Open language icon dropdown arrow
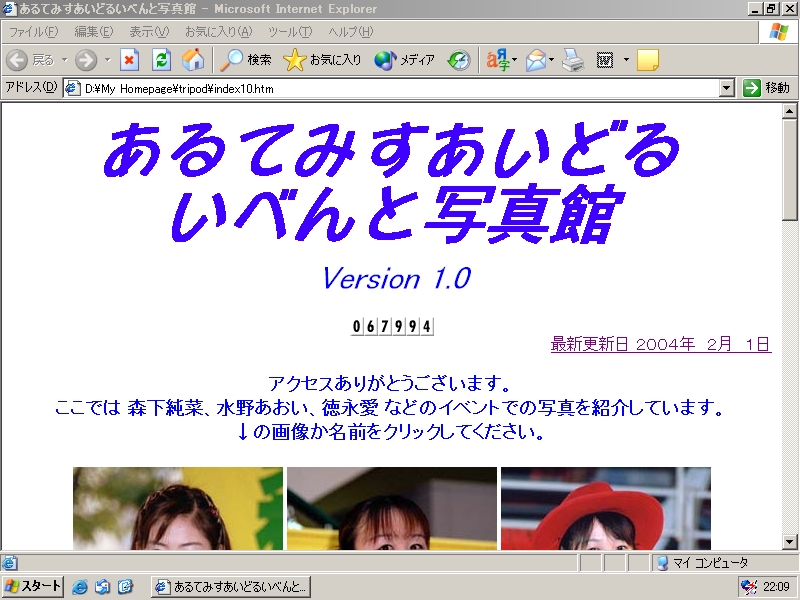Image resolution: width=800 pixels, height=600 pixels. (x=514, y=60)
